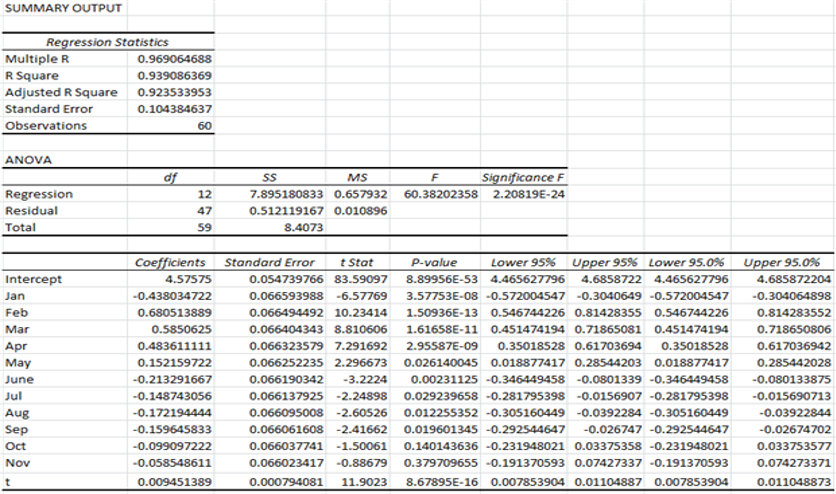836x494 pixels.
Task: Select the Jan row label
Action: [x=15, y=296]
